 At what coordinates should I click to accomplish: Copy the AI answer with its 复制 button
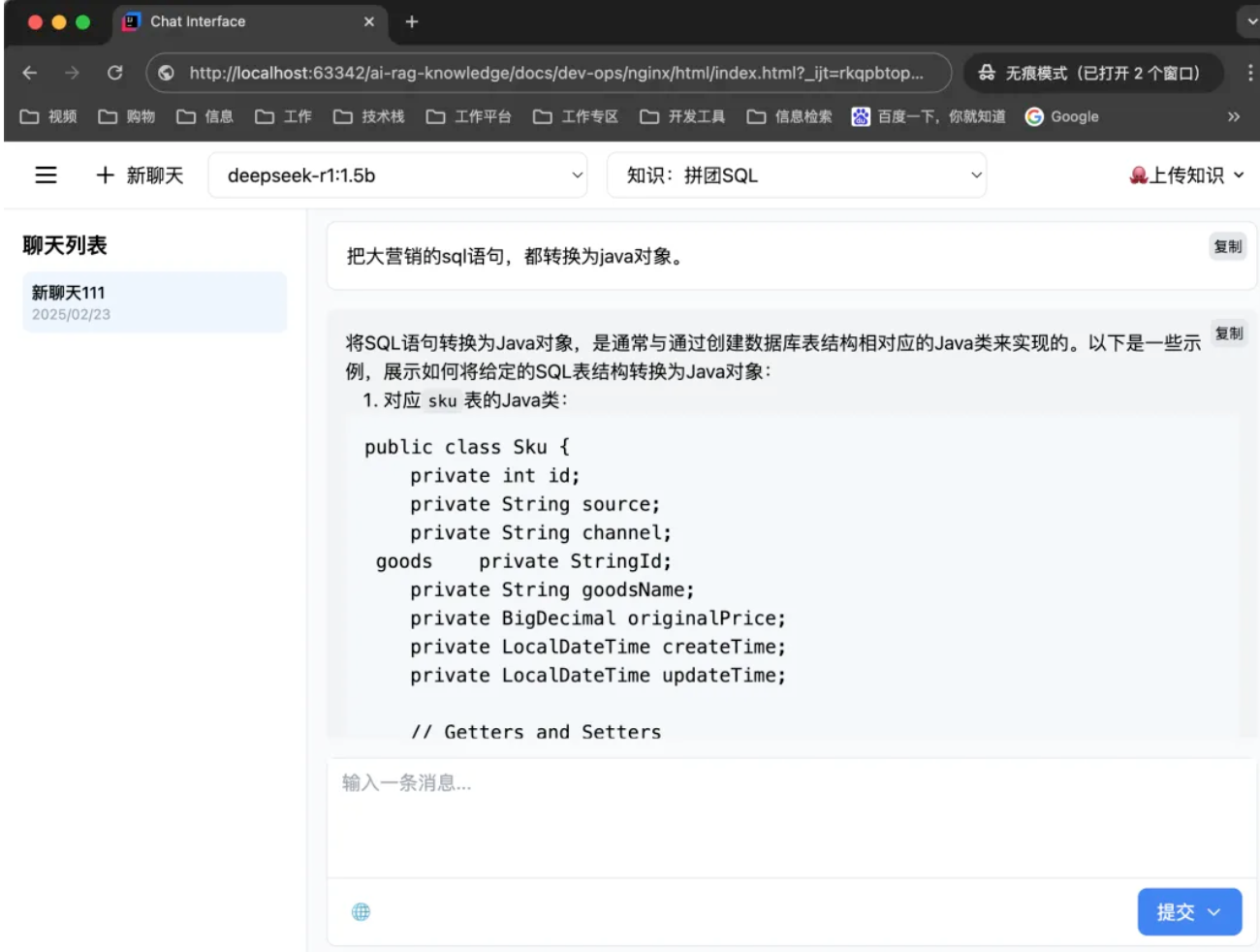1228,333
